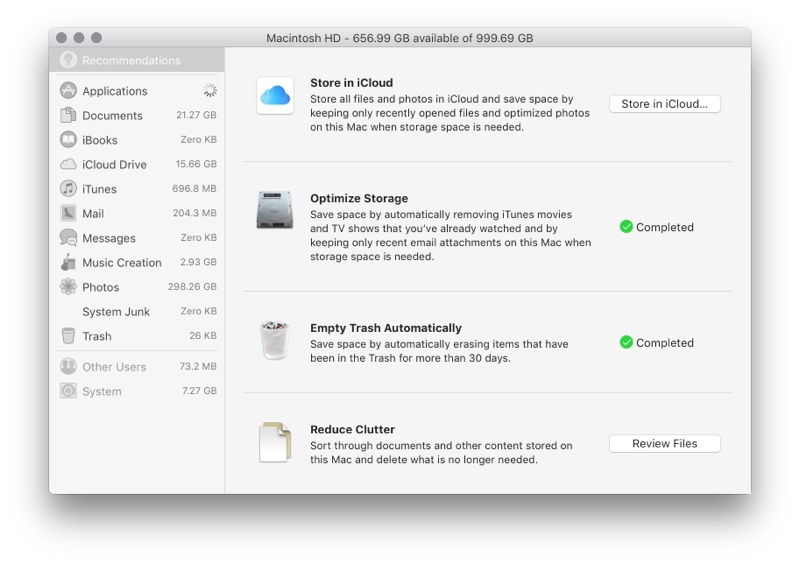The height and width of the screenshot is (564, 800).
Task: Open the iCloud Drive category
Action: coord(138,164)
